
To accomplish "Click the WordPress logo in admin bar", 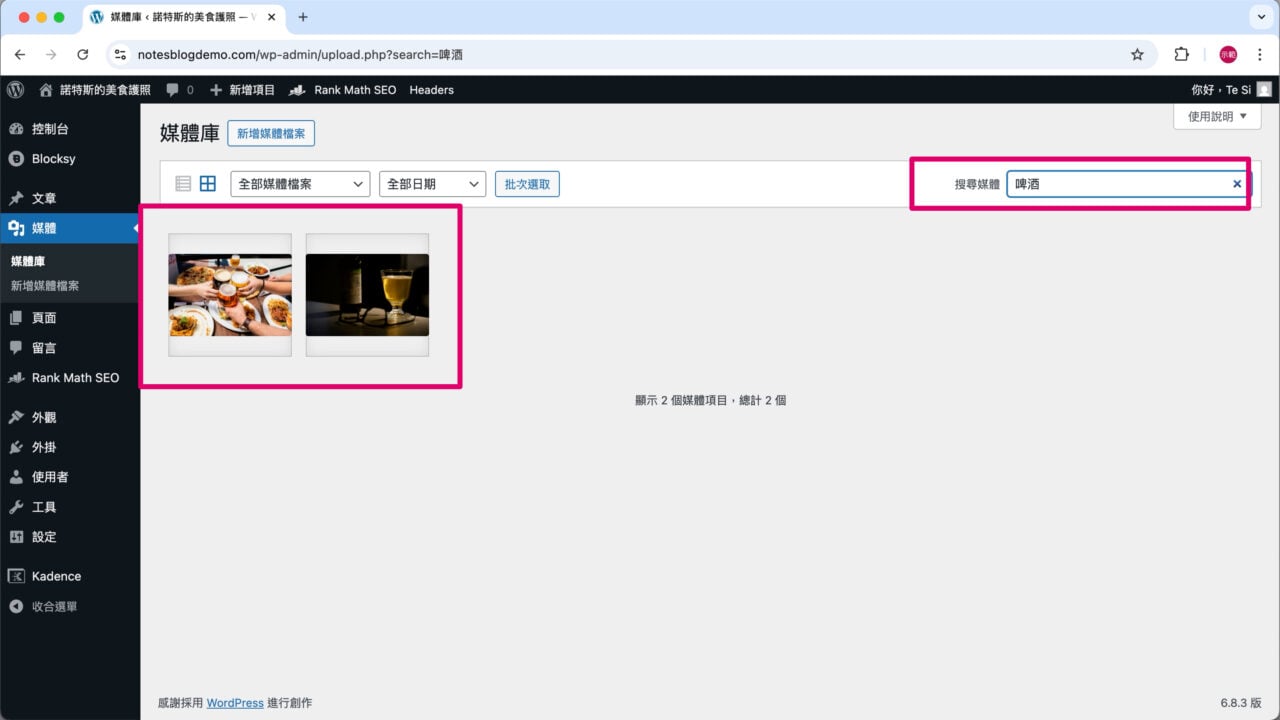I will (x=15, y=90).
